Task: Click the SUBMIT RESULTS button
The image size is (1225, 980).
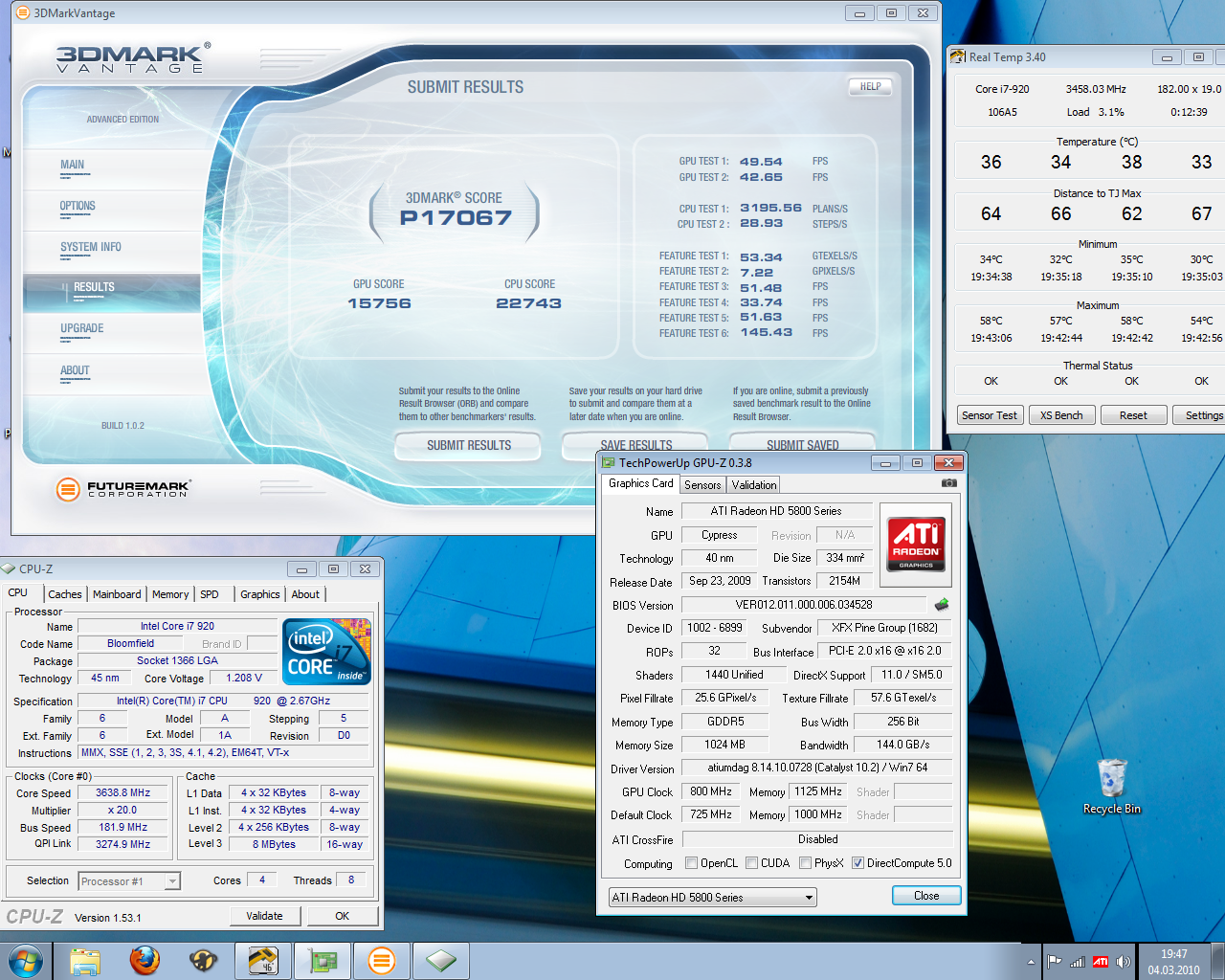Action: [x=469, y=446]
